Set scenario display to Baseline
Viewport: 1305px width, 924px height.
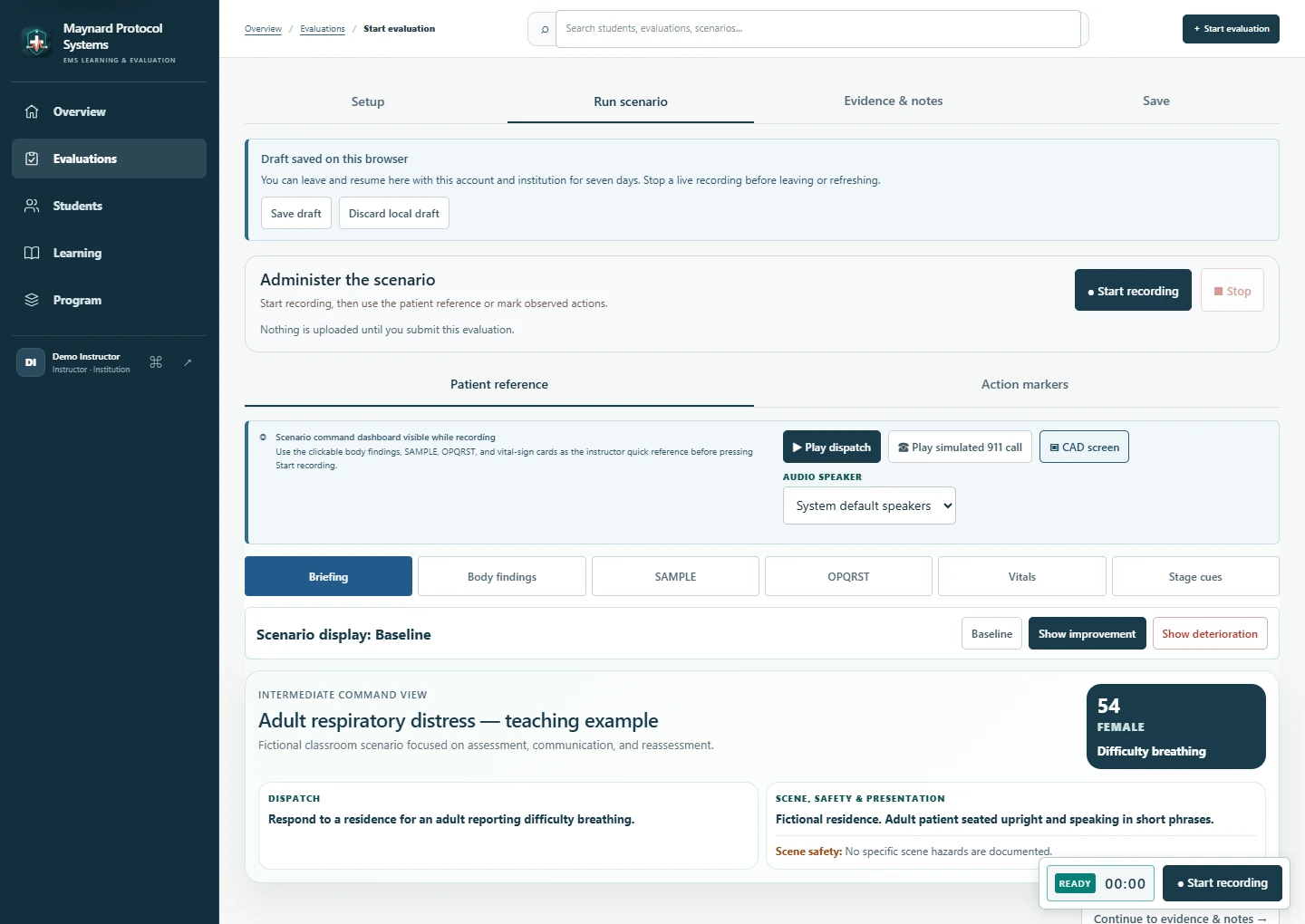point(991,633)
